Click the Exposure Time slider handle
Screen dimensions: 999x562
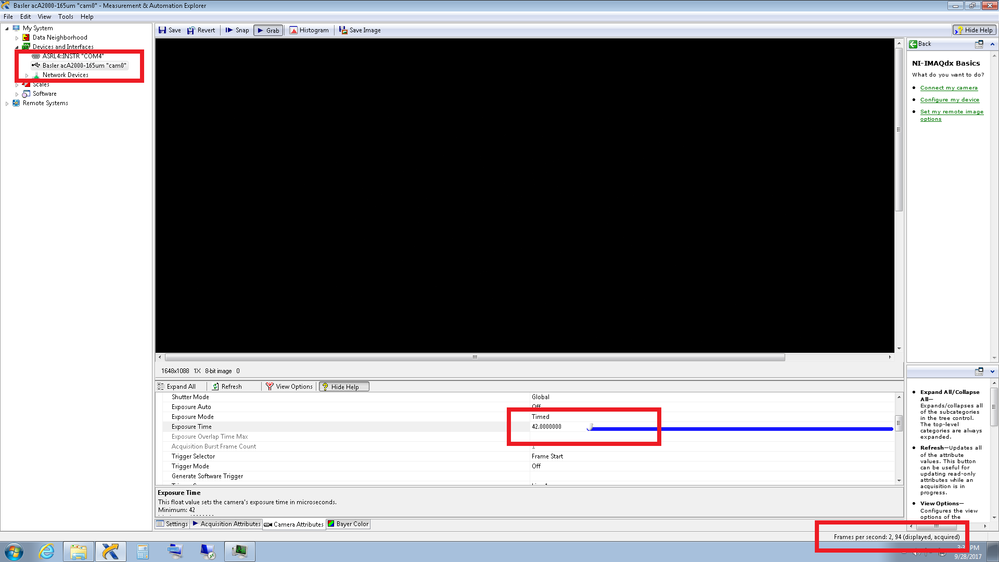click(589, 428)
